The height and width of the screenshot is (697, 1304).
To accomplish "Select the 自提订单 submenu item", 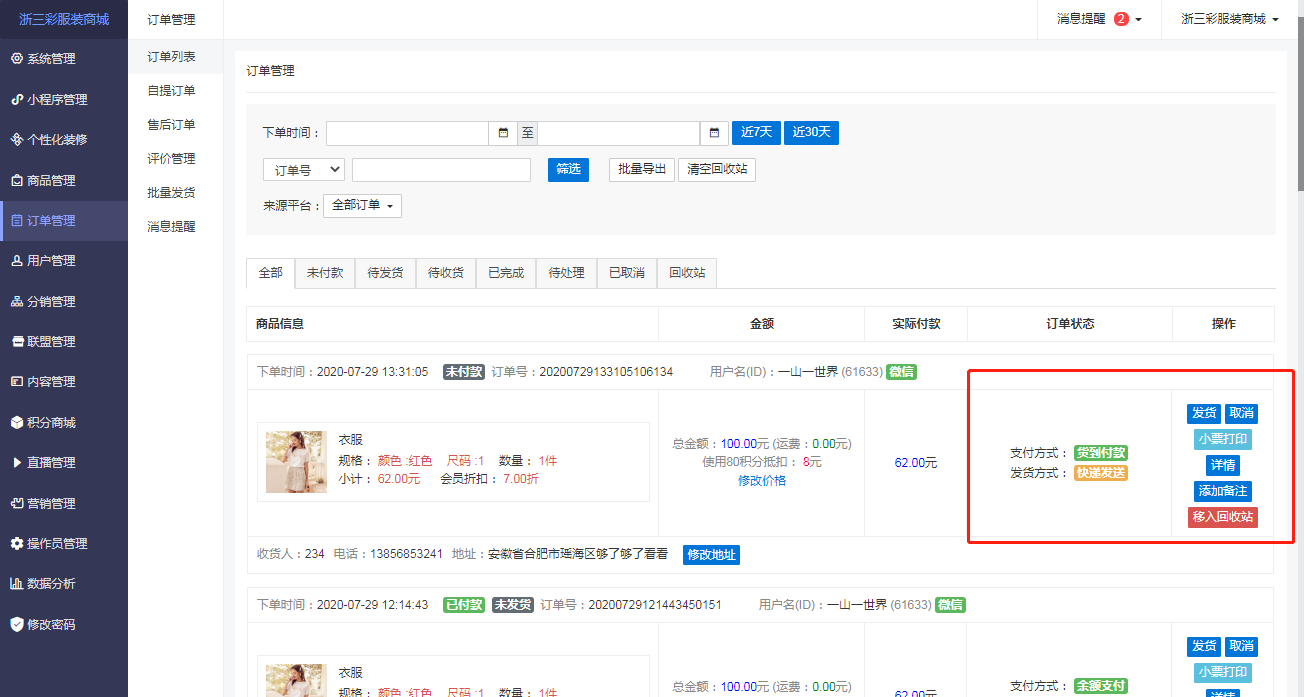I will (176, 91).
